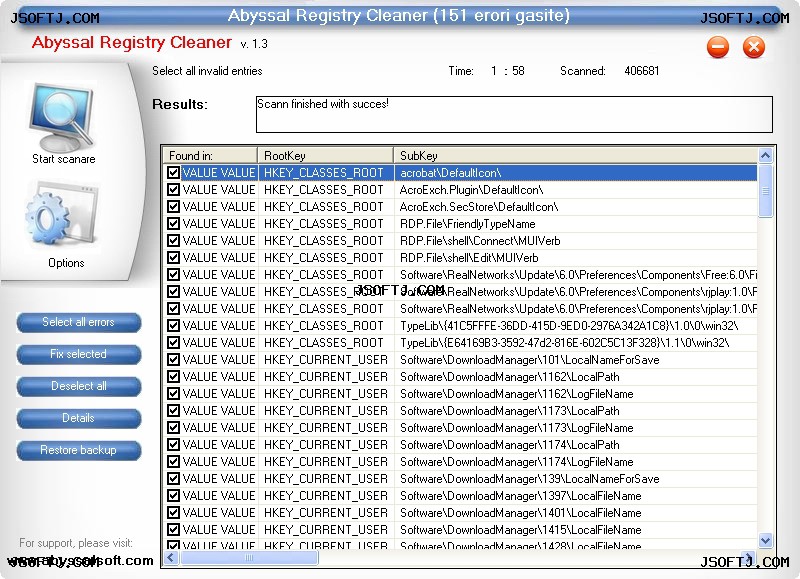This screenshot has height=579, width=800.
Task: Click the horizontal scrollbar thumb
Action: [249, 558]
